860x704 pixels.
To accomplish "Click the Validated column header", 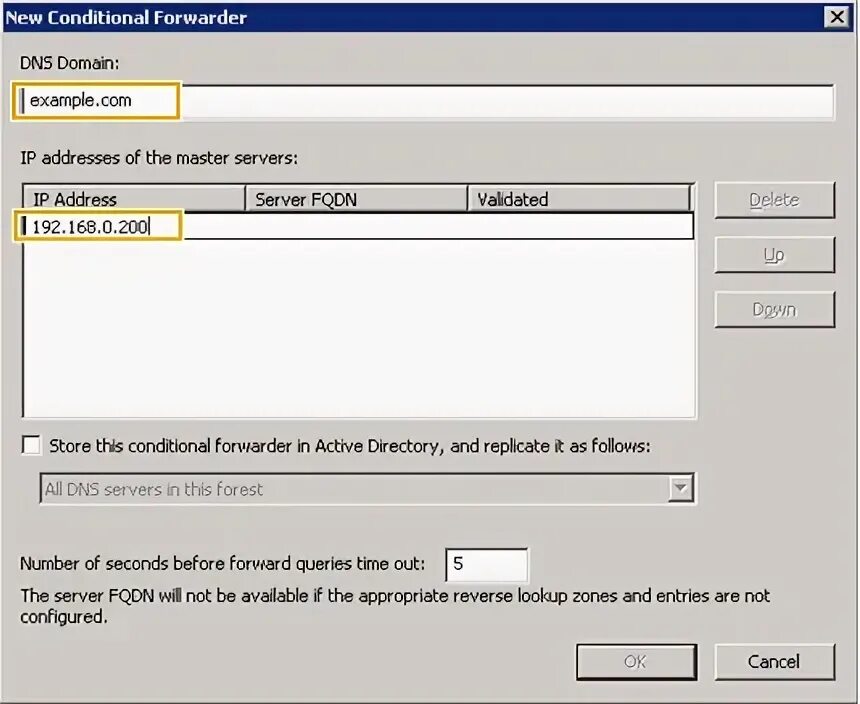I will point(579,199).
